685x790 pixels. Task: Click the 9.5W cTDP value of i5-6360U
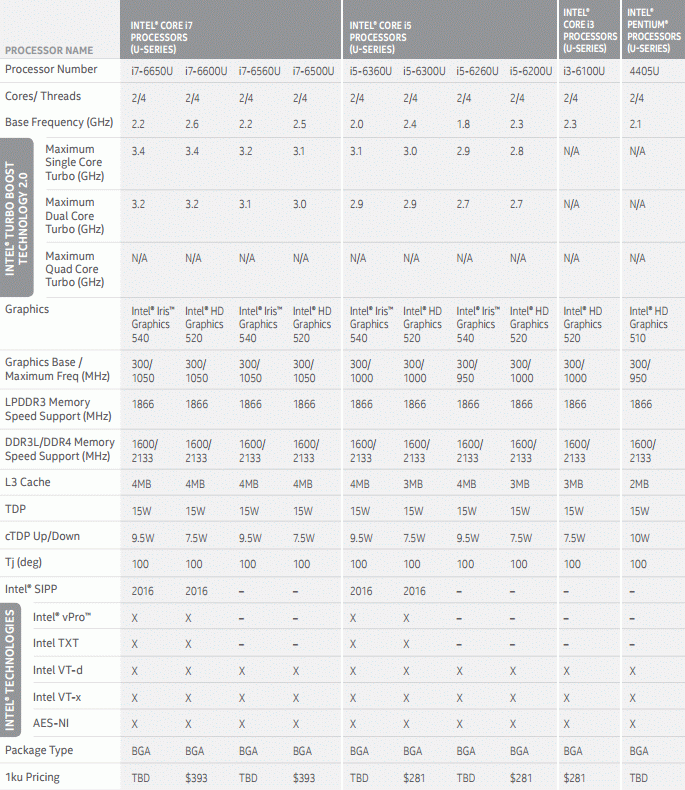click(361, 538)
